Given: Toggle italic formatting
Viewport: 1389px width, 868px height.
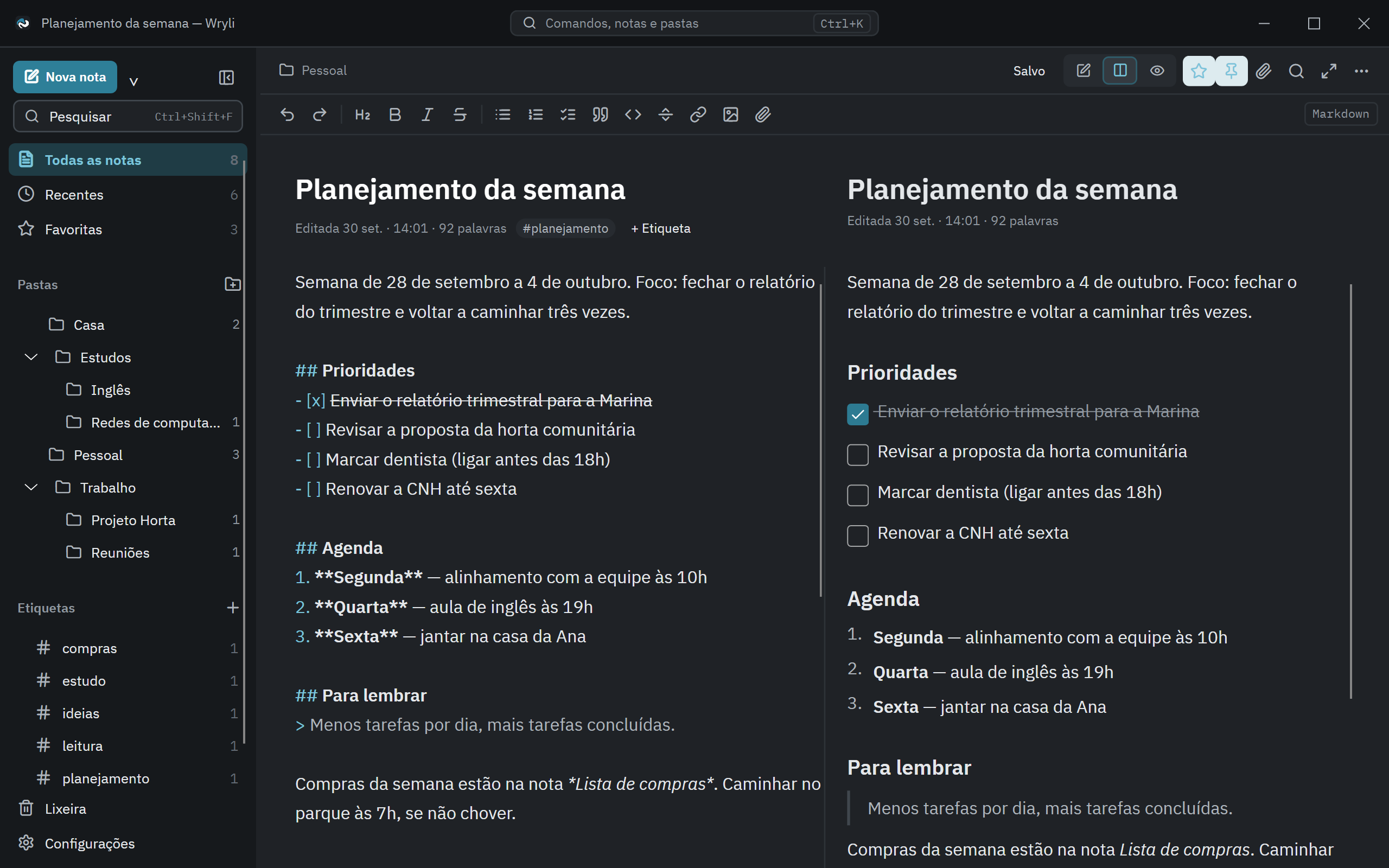Looking at the screenshot, I should (x=427, y=114).
